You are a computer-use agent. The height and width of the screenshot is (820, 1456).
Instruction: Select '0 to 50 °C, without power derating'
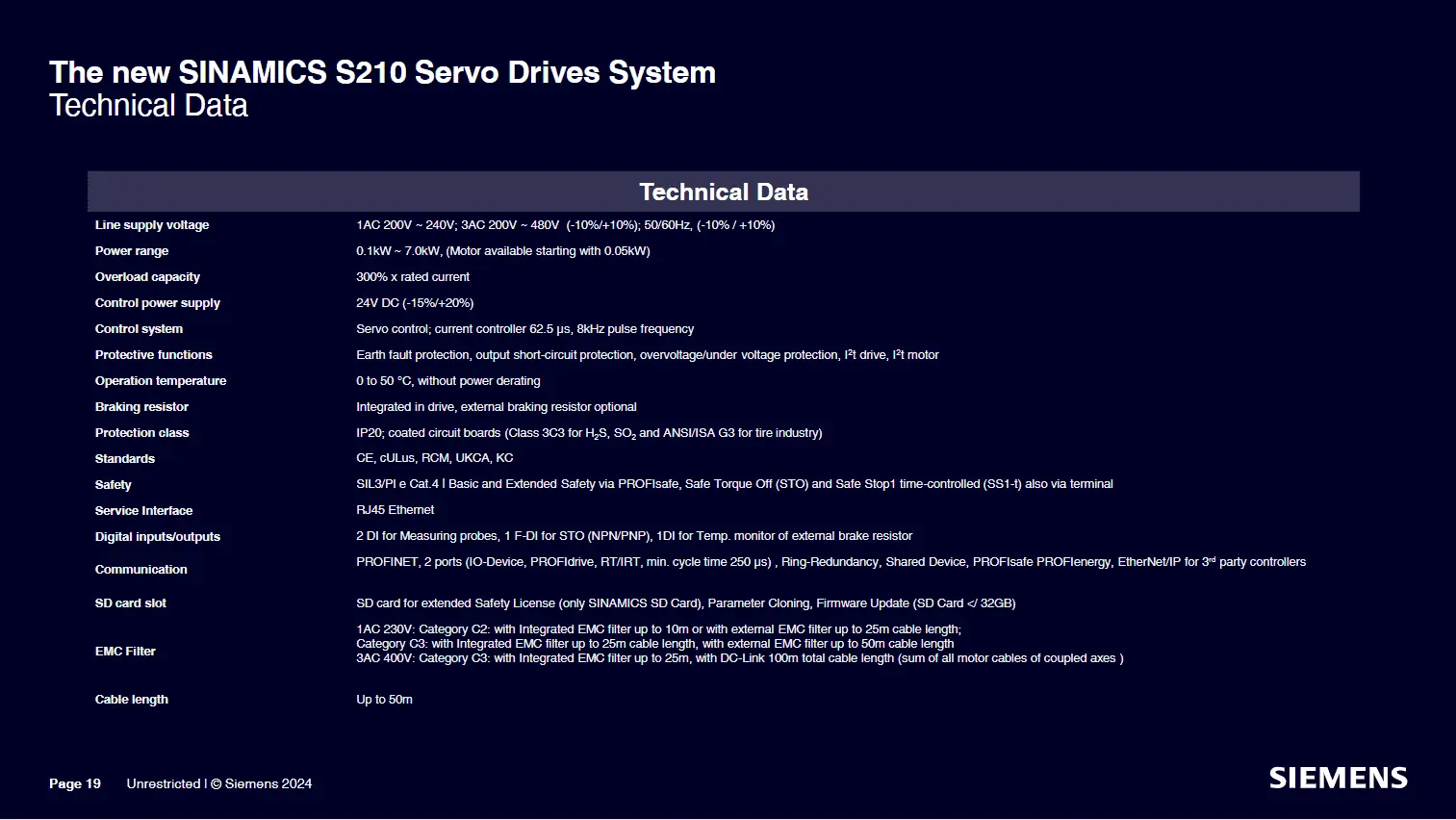(448, 381)
